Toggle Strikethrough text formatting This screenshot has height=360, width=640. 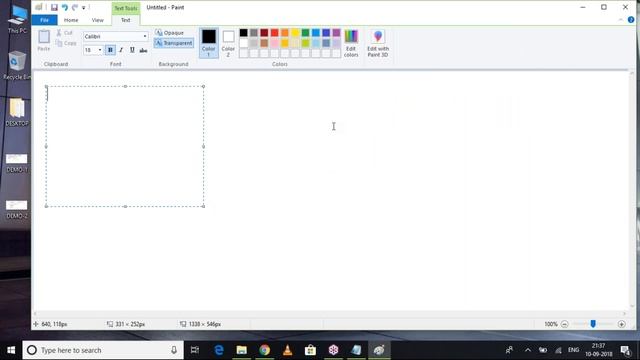click(x=143, y=50)
